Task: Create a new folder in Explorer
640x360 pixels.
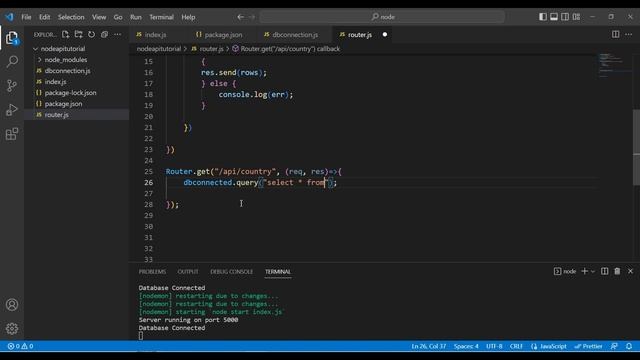Action: pyautogui.click(x=78, y=35)
